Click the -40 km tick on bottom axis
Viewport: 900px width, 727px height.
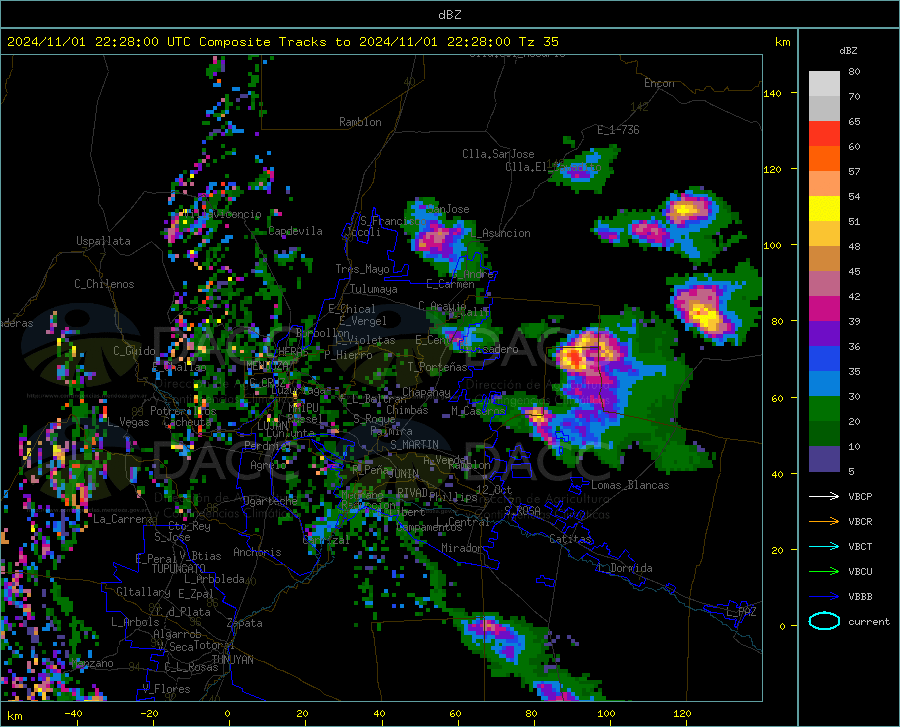(x=73, y=713)
